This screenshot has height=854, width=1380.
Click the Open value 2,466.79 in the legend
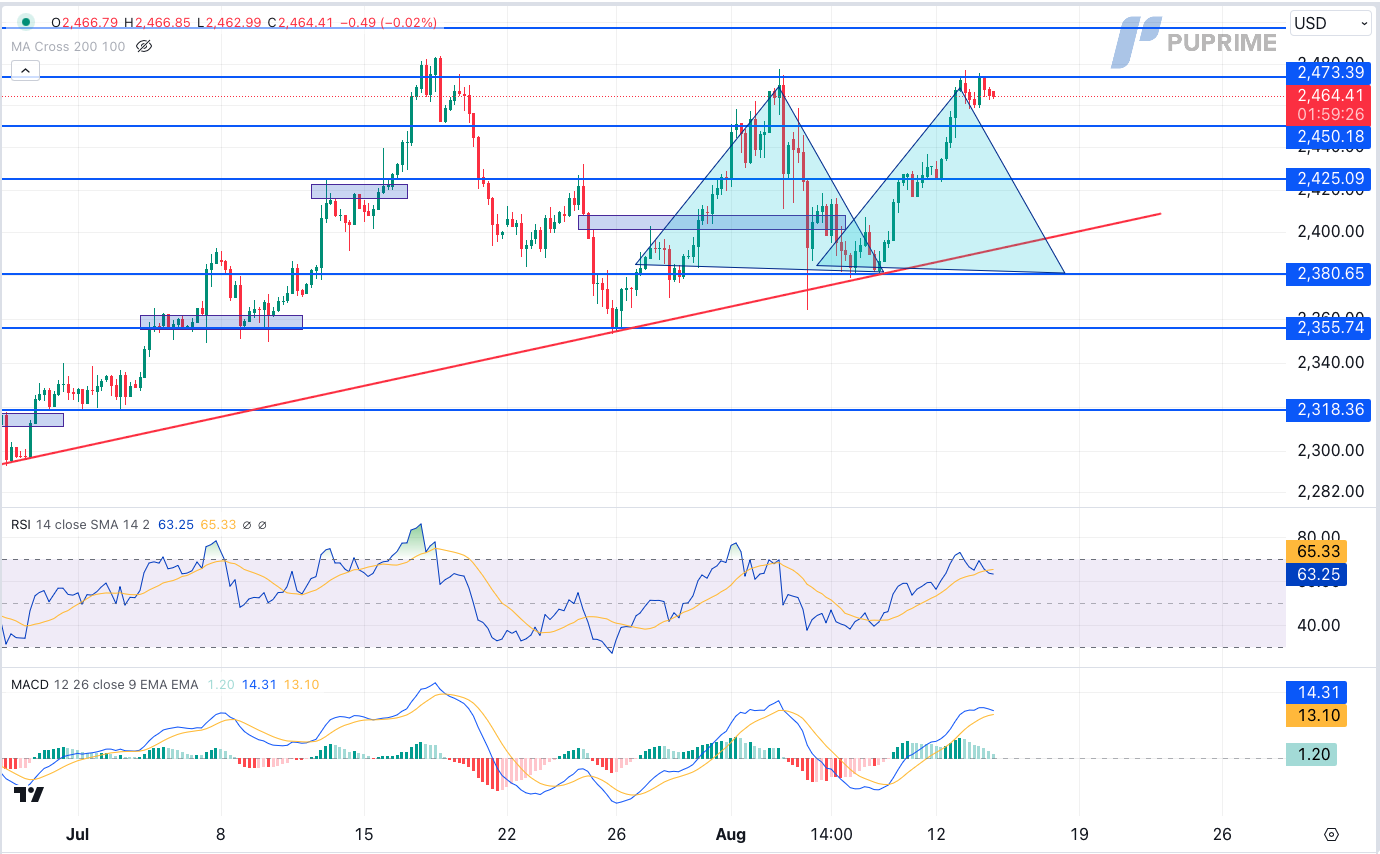tap(90, 22)
